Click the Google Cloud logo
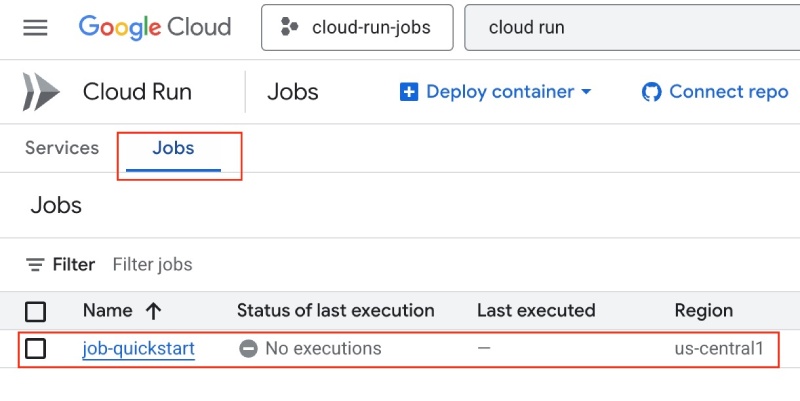Screen dimensions: 800x401 tap(155, 28)
